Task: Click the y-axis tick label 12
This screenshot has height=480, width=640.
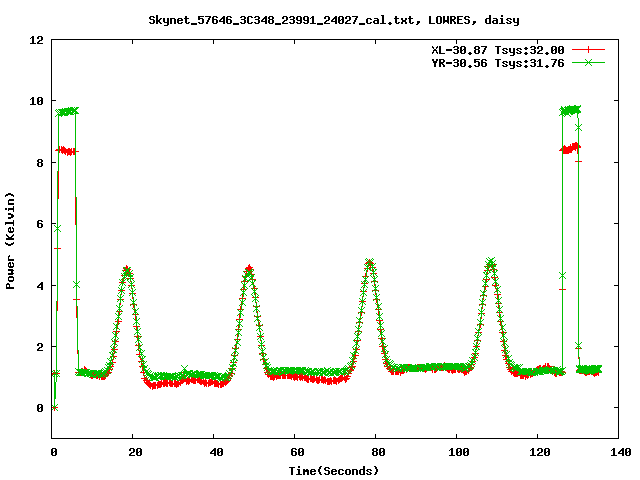Action: [x=36, y=40]
